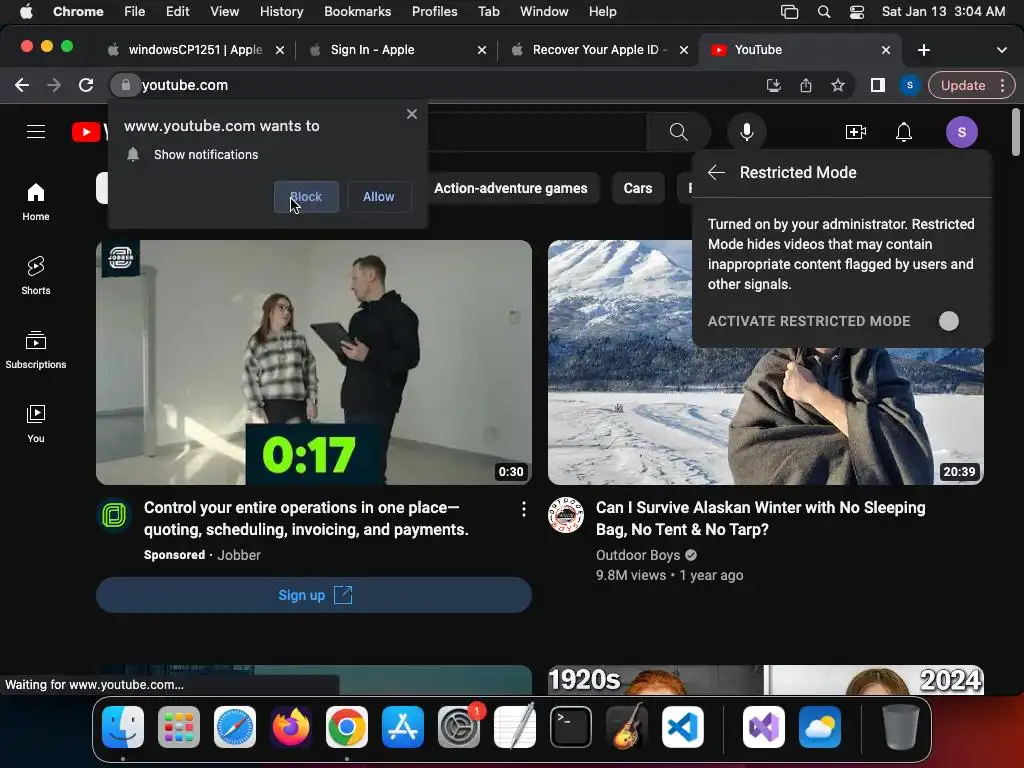
Task: Open the Bookmarks menu
Action: (x=357, y=12)
